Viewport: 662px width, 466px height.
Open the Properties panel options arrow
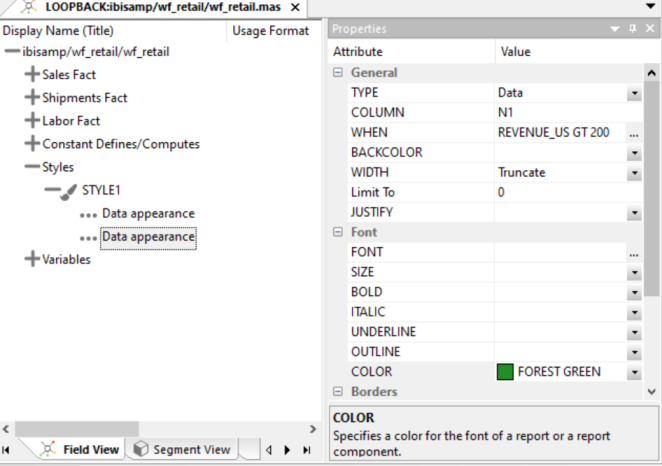616,29
